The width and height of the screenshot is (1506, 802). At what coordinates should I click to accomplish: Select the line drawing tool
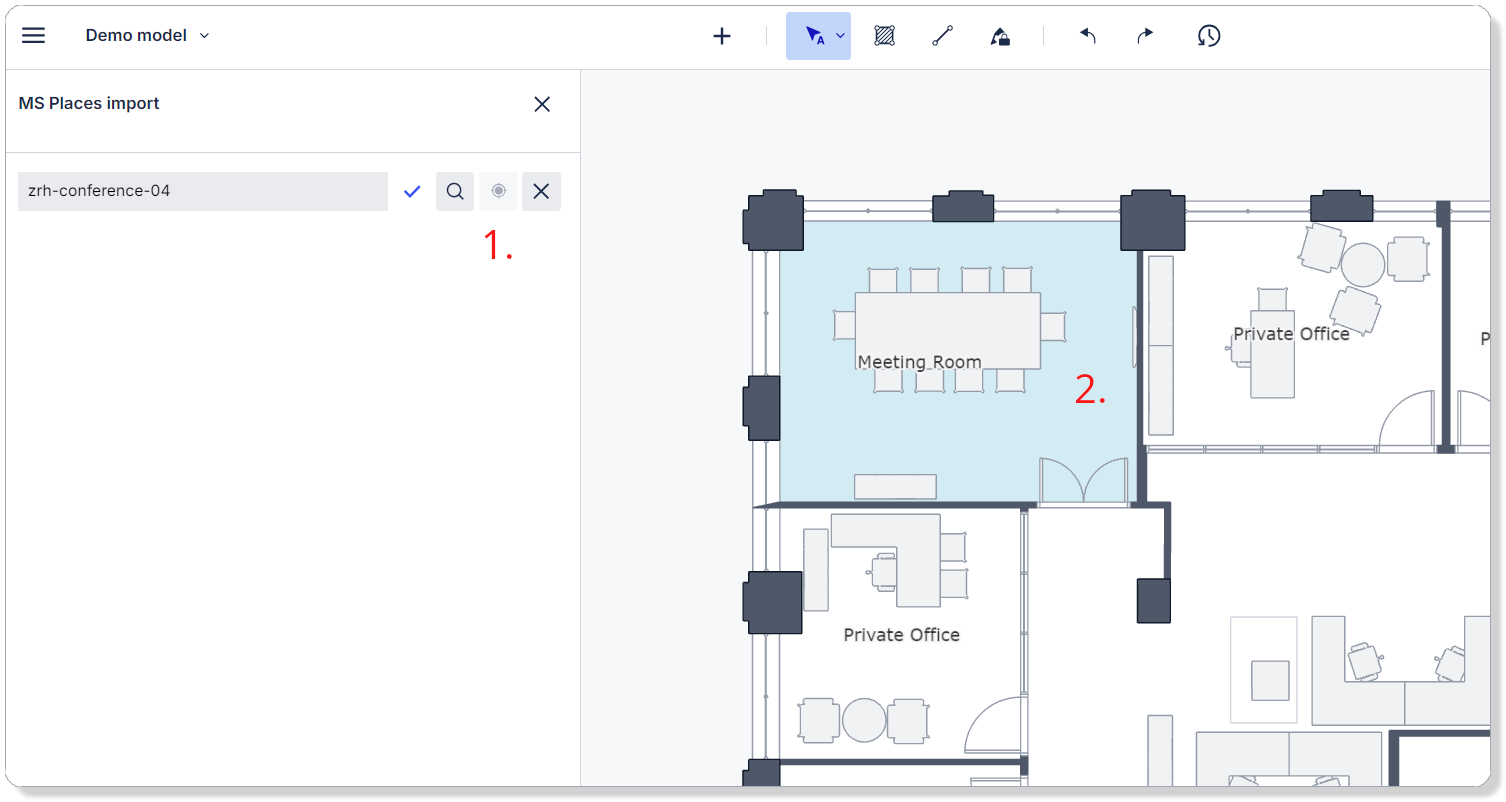click(x=942, y=35)
